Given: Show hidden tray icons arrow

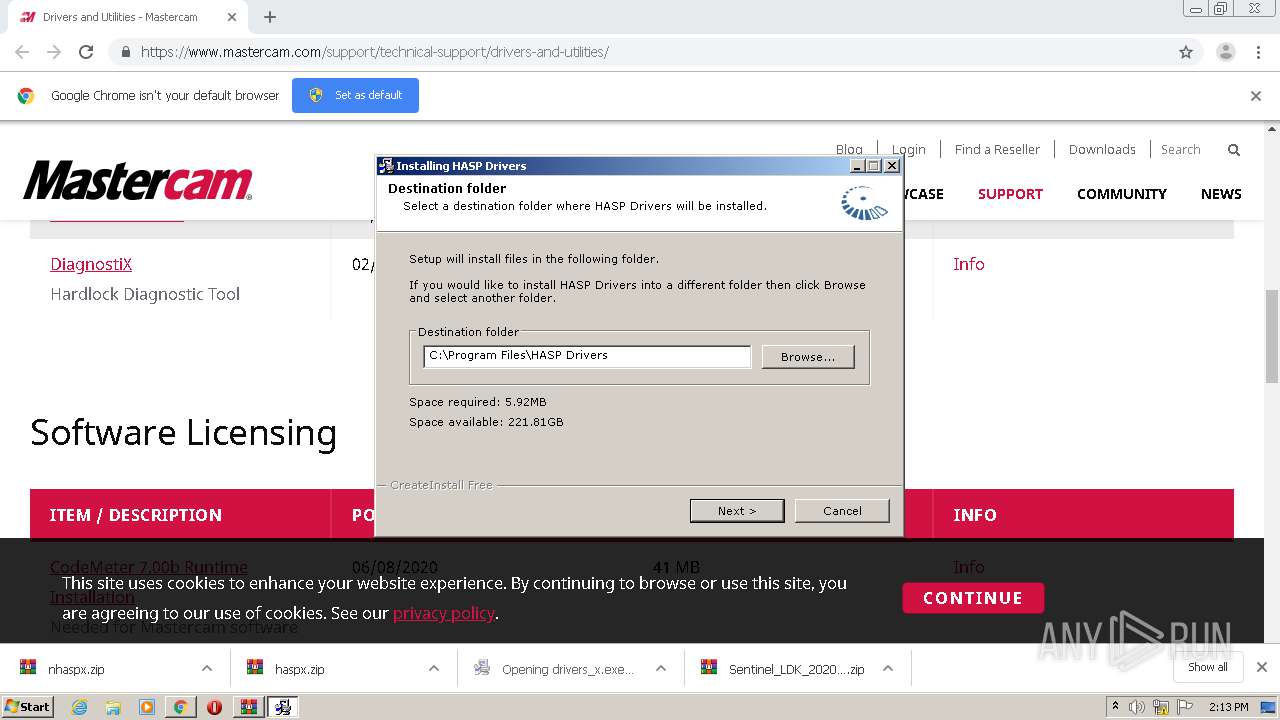Looking at the screenshot, I should (1115, 707).
